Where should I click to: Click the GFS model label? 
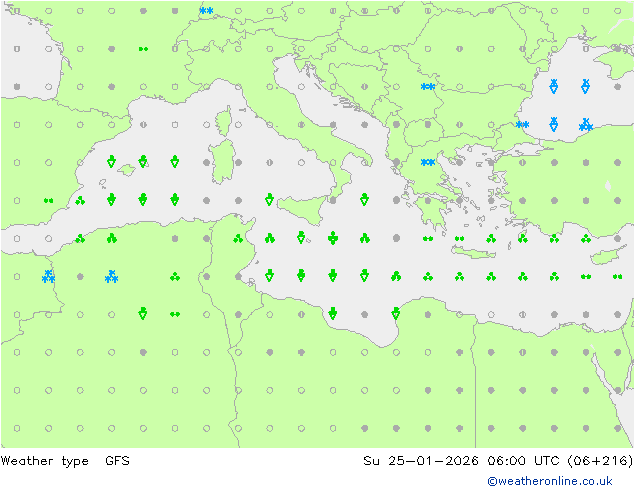[x=117, y=461]
